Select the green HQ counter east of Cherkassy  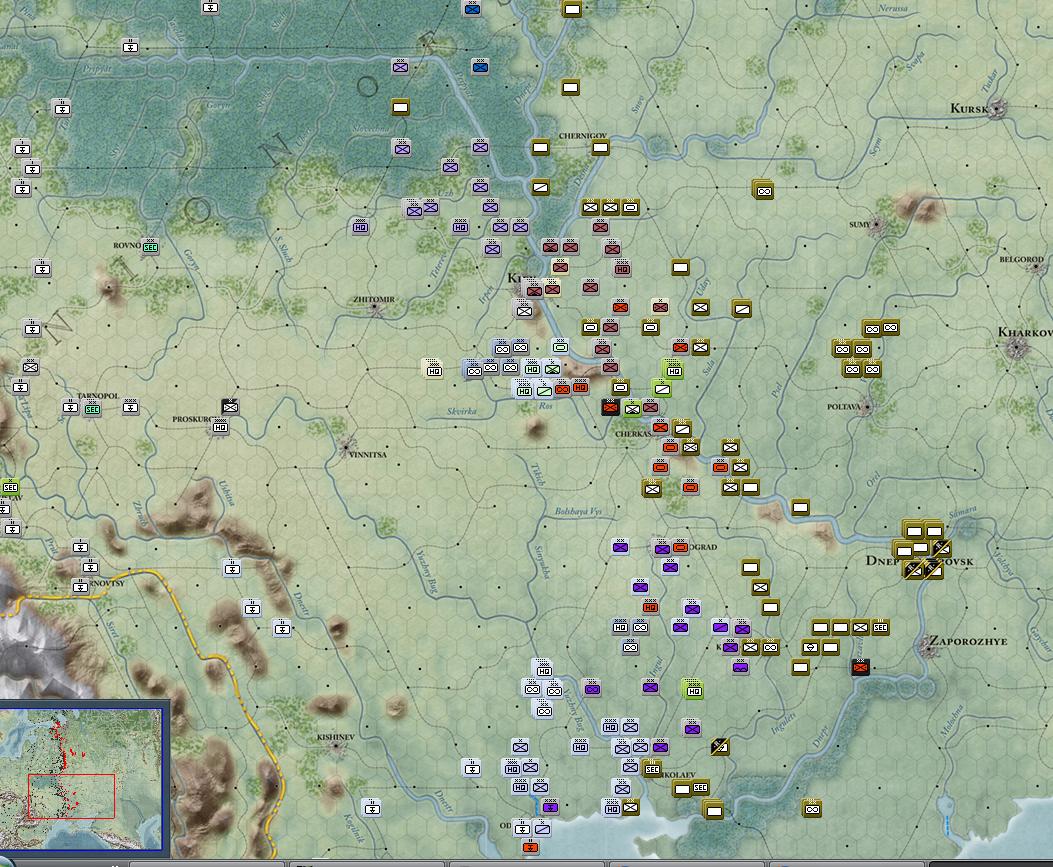[674, 371]
